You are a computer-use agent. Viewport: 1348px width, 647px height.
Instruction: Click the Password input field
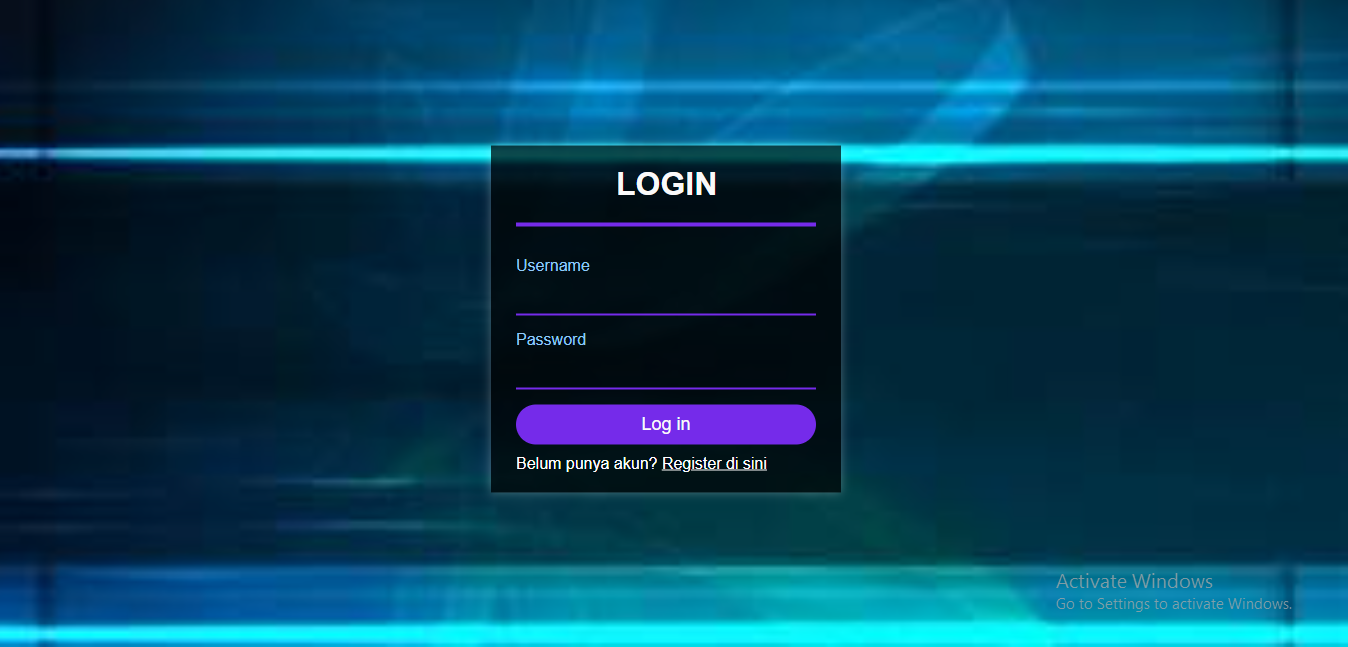(x=666, y=371)
